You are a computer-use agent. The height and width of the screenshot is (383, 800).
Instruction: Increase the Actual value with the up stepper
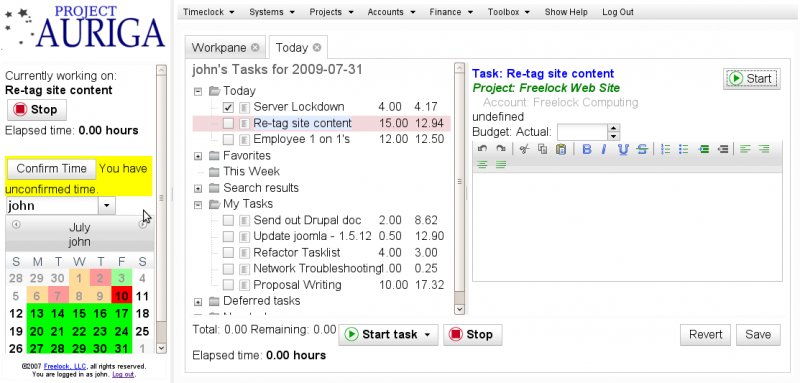[x=614, y=128]
